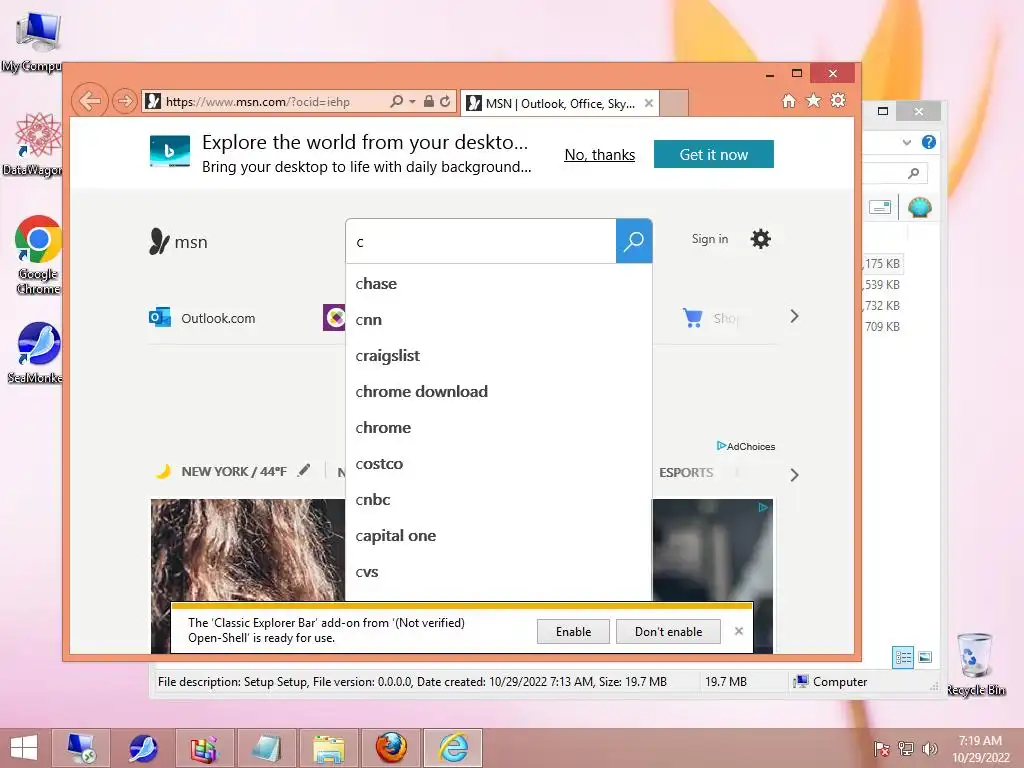This screenshot has height=768, width=1024.
Task: Select the chase suggestion
Action: [x=498, y=283]
